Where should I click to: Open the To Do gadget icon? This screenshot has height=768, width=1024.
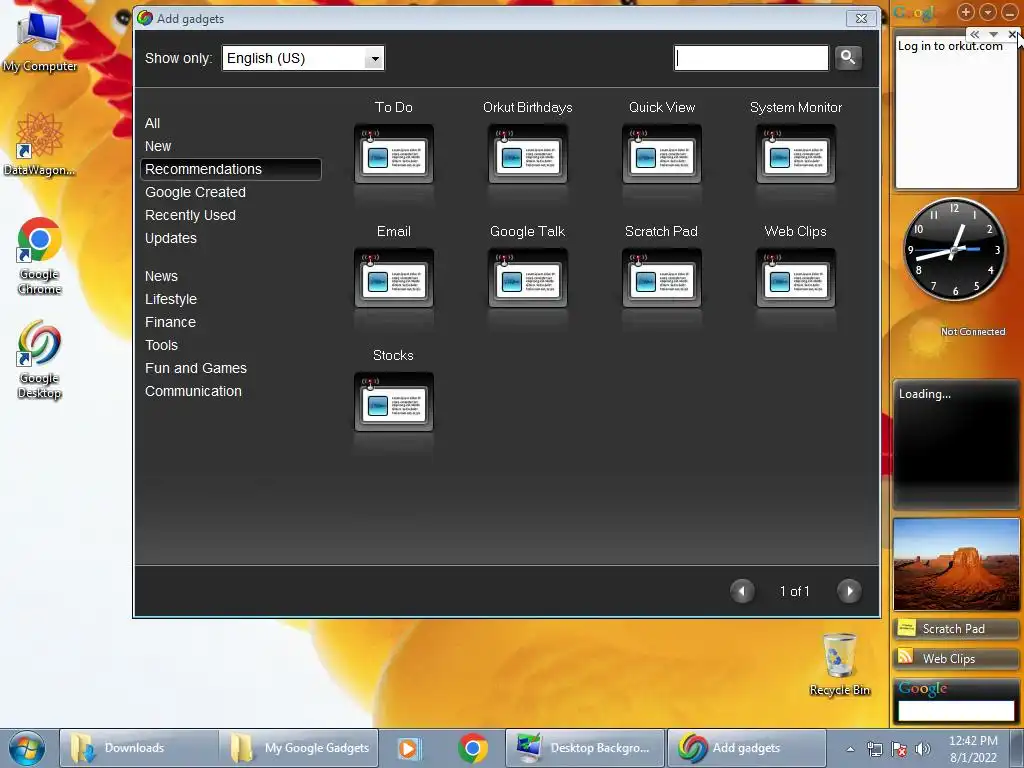click(394, 154)
